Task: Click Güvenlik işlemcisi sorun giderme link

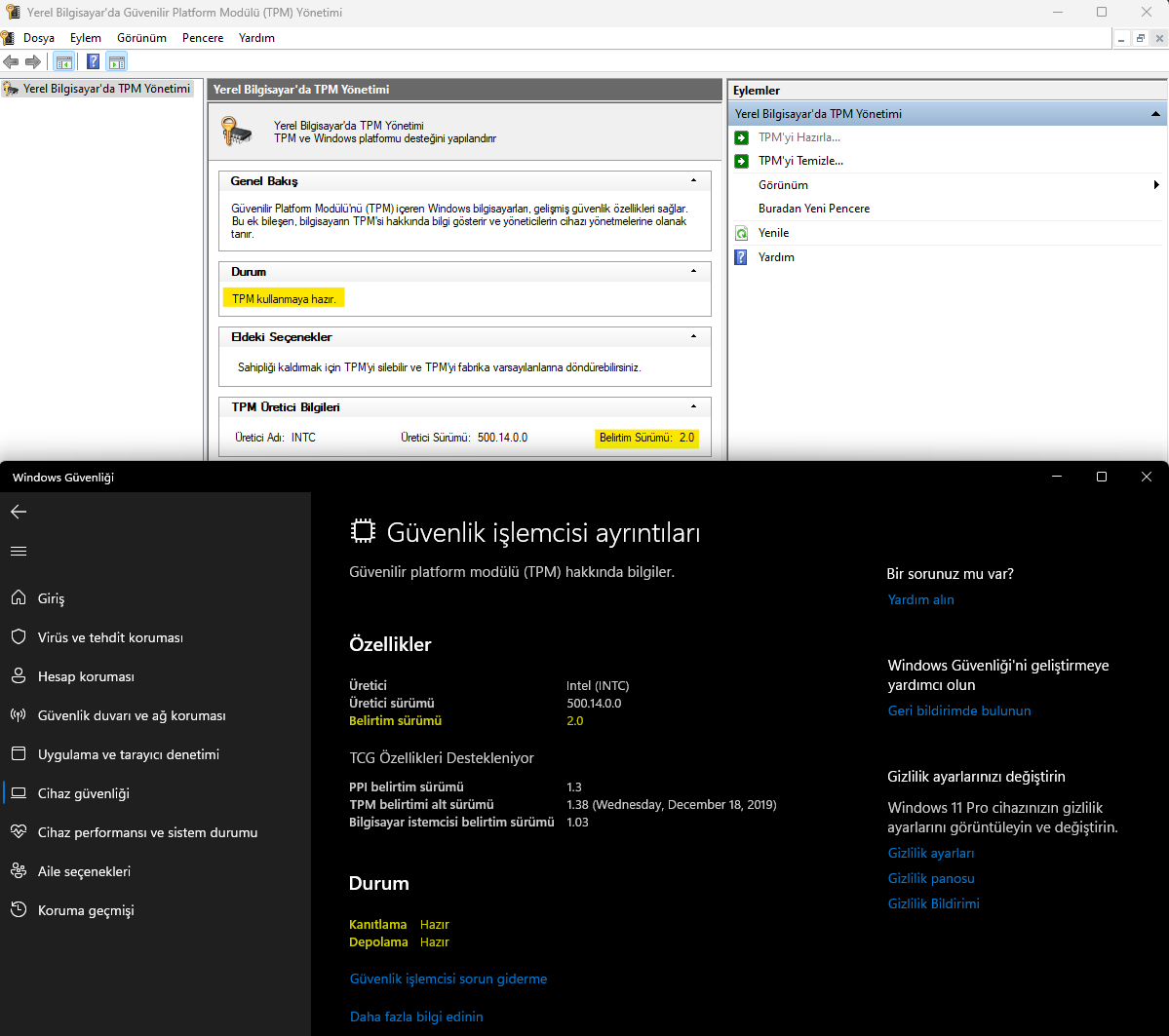Action: point(448,978)
